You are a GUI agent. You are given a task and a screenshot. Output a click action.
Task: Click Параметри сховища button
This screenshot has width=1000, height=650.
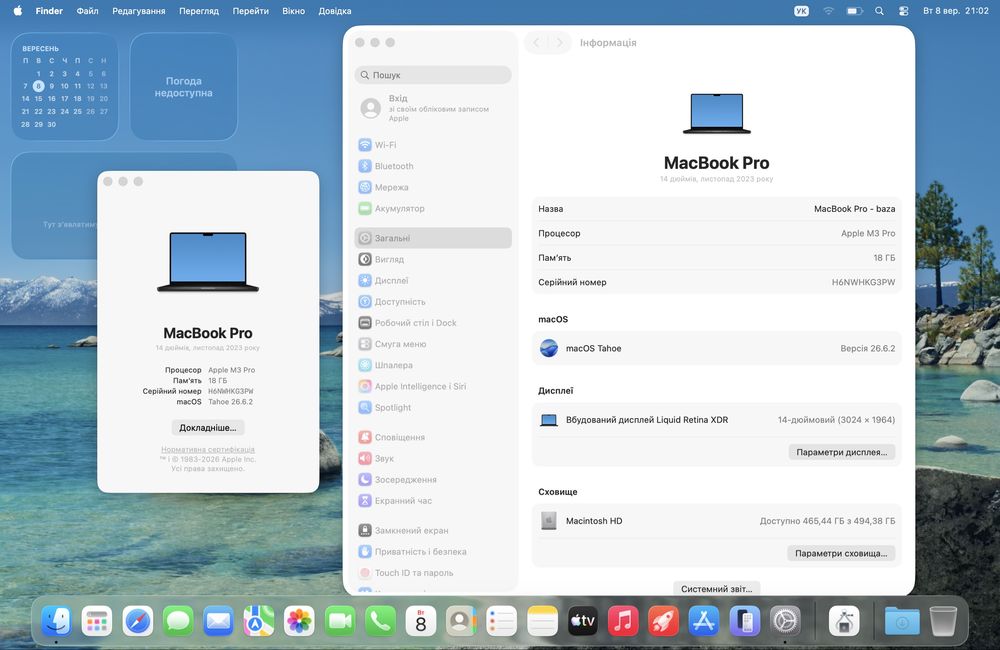coord(841,553)
